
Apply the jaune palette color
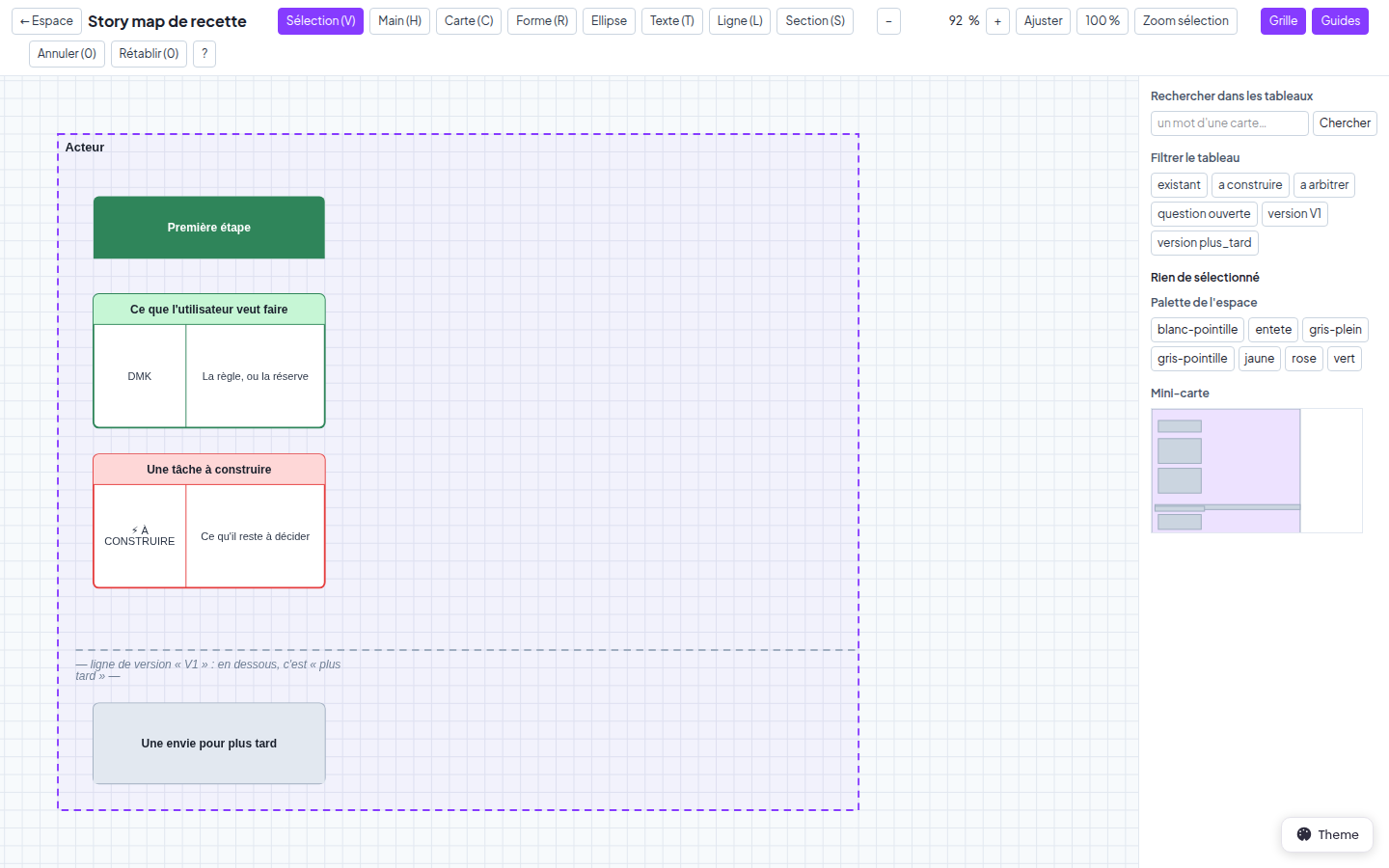coord(1259,359)
